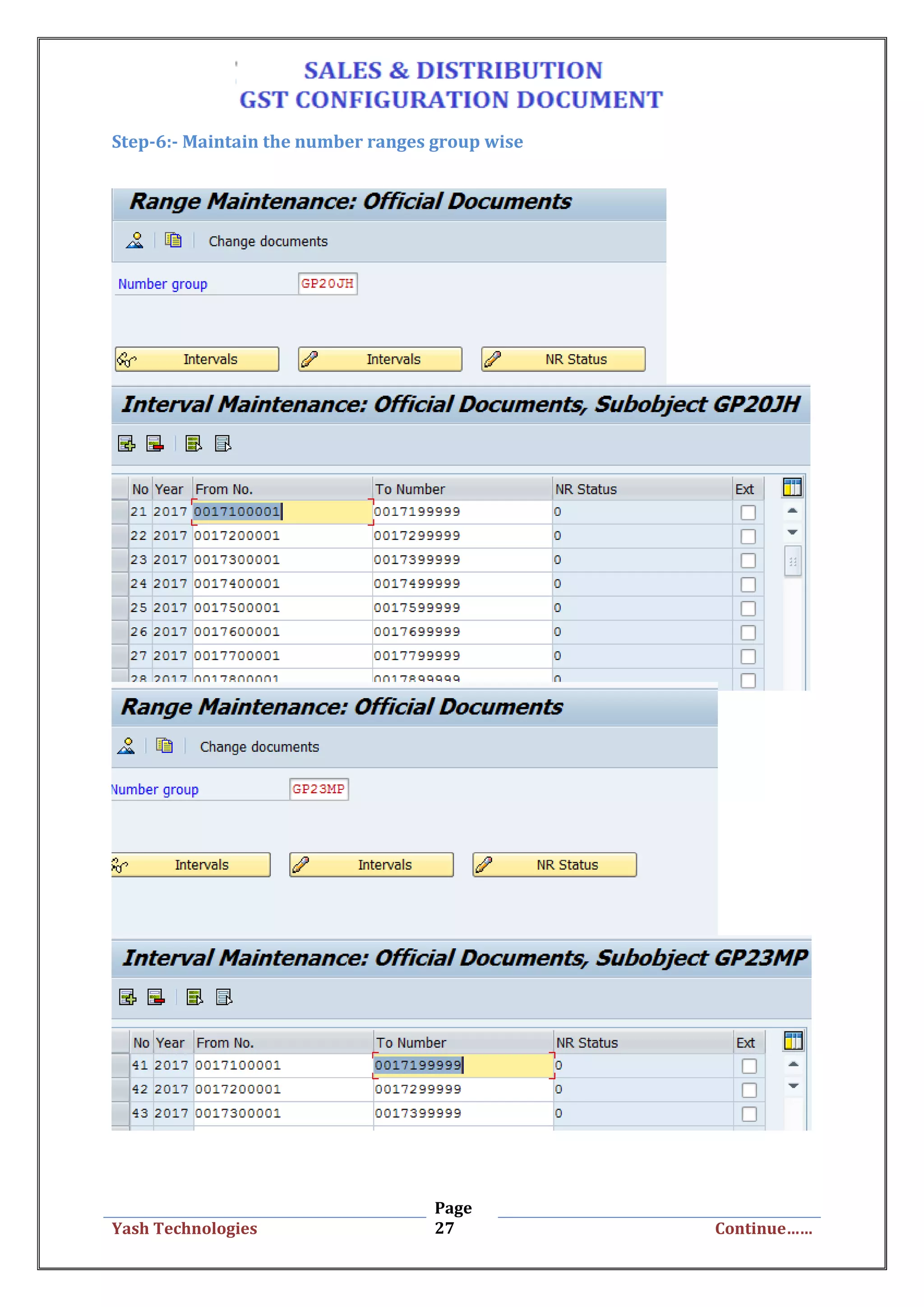924x1307 pixels.
Task: Click From No. 0017400001 in row 24
Action: tap(282, 584)
